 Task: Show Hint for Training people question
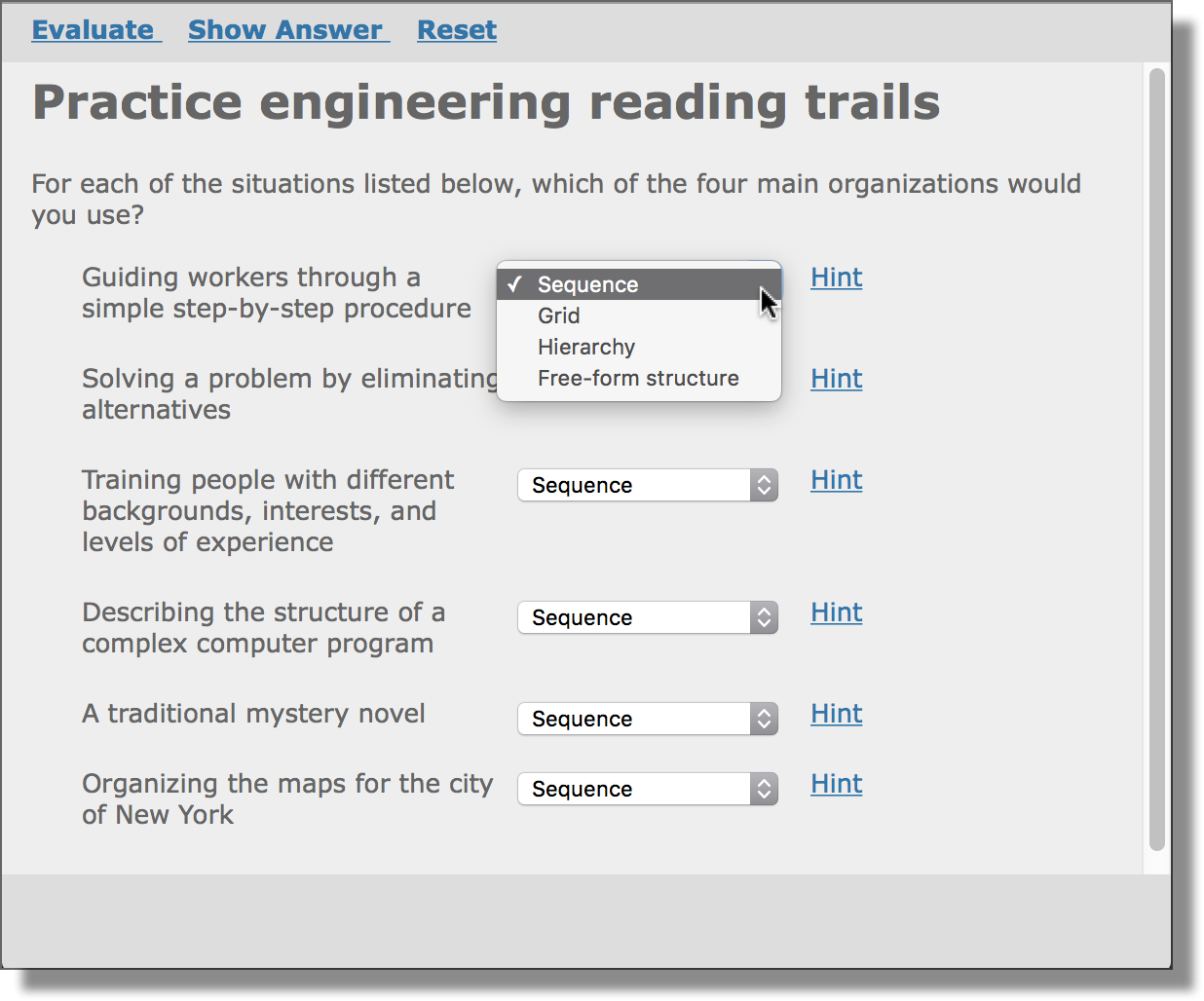click(837, 480)
